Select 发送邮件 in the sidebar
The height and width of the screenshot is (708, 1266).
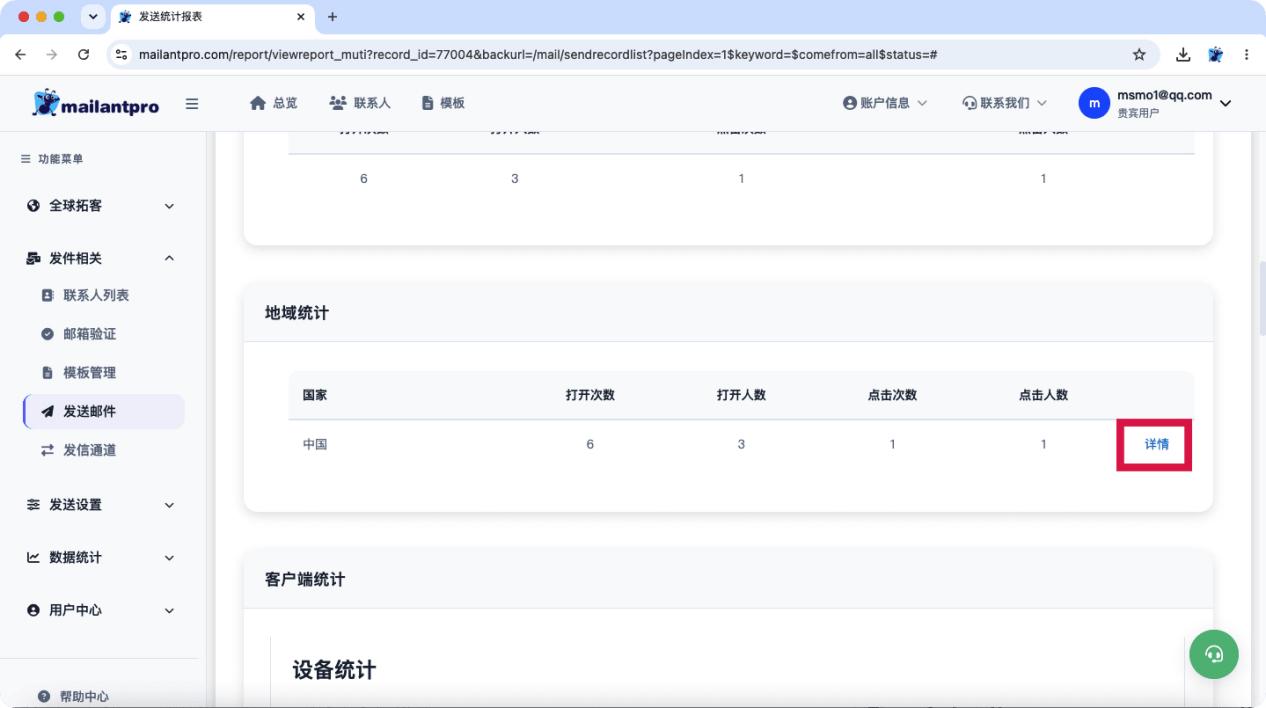(104, 411)
